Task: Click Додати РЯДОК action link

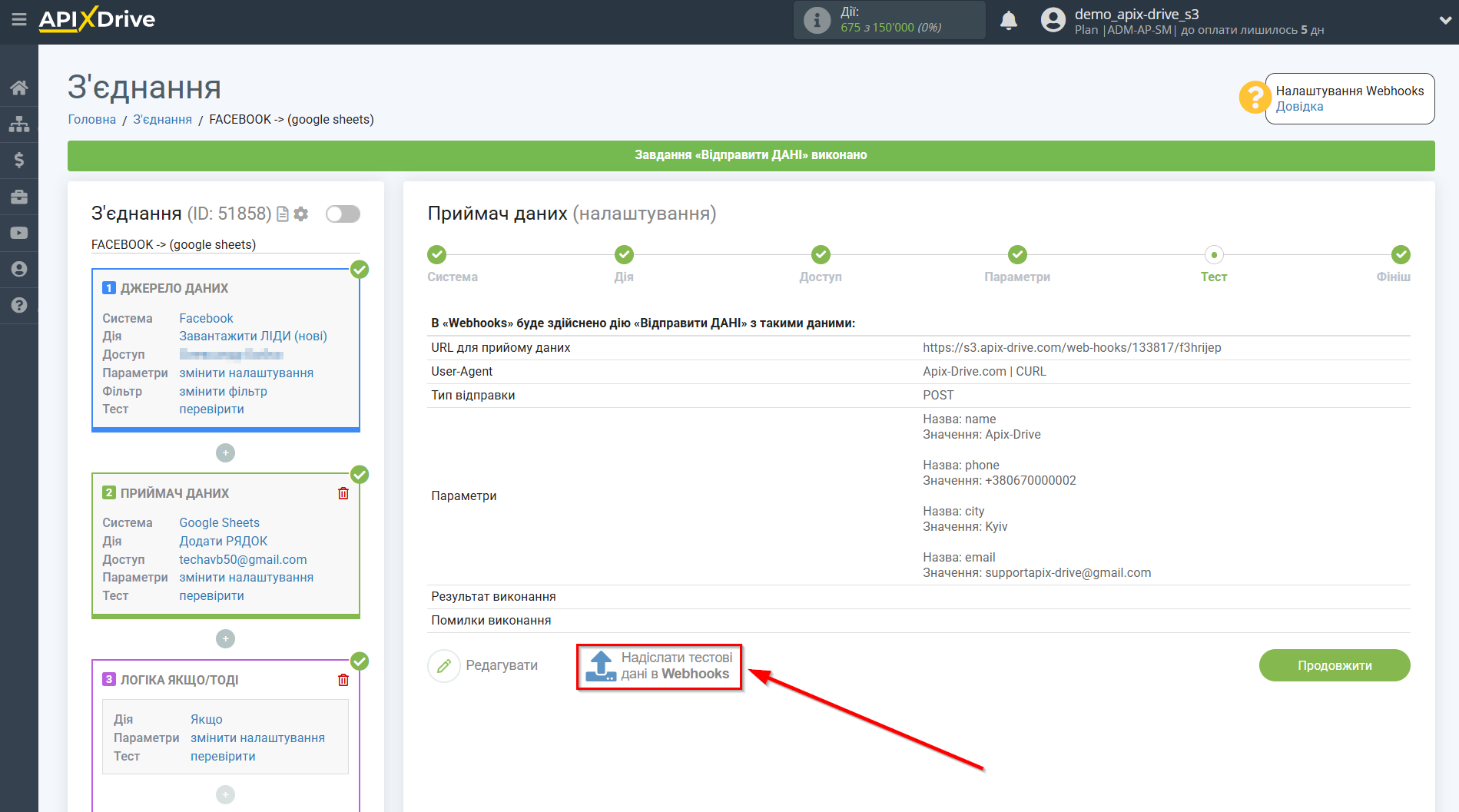Action: coord(223,541)
